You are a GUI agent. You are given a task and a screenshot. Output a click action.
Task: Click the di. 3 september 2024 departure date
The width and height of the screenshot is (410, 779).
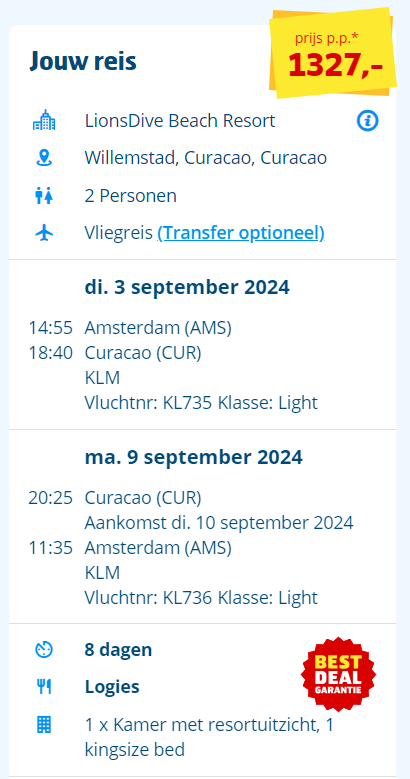pyautogui.click(x=187, y=287)
